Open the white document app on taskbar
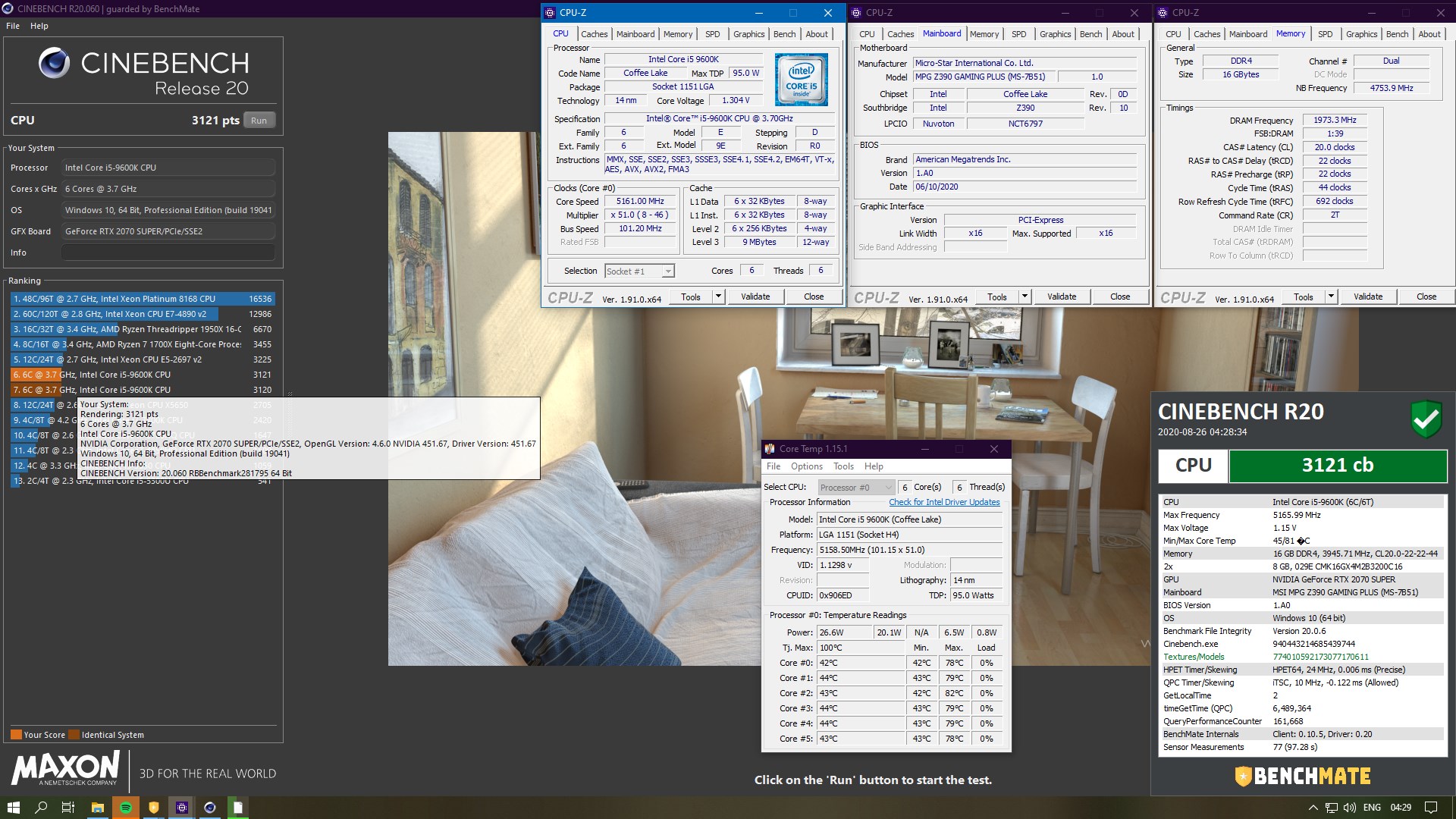This screenshot has height=819, width=1456. [238, 808]
